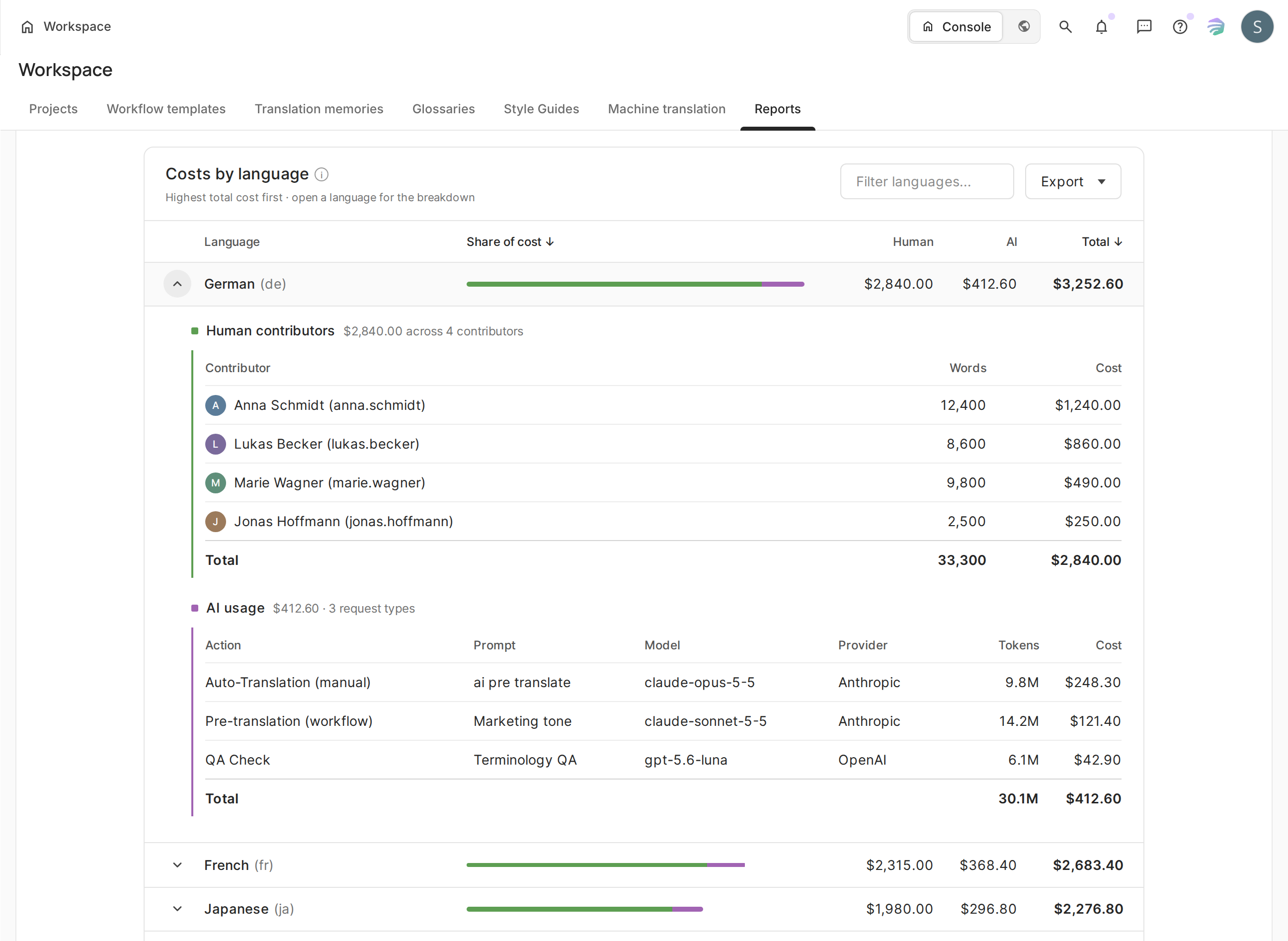Expand the French language row
The image size is (1288, 941).
[177, 864]
